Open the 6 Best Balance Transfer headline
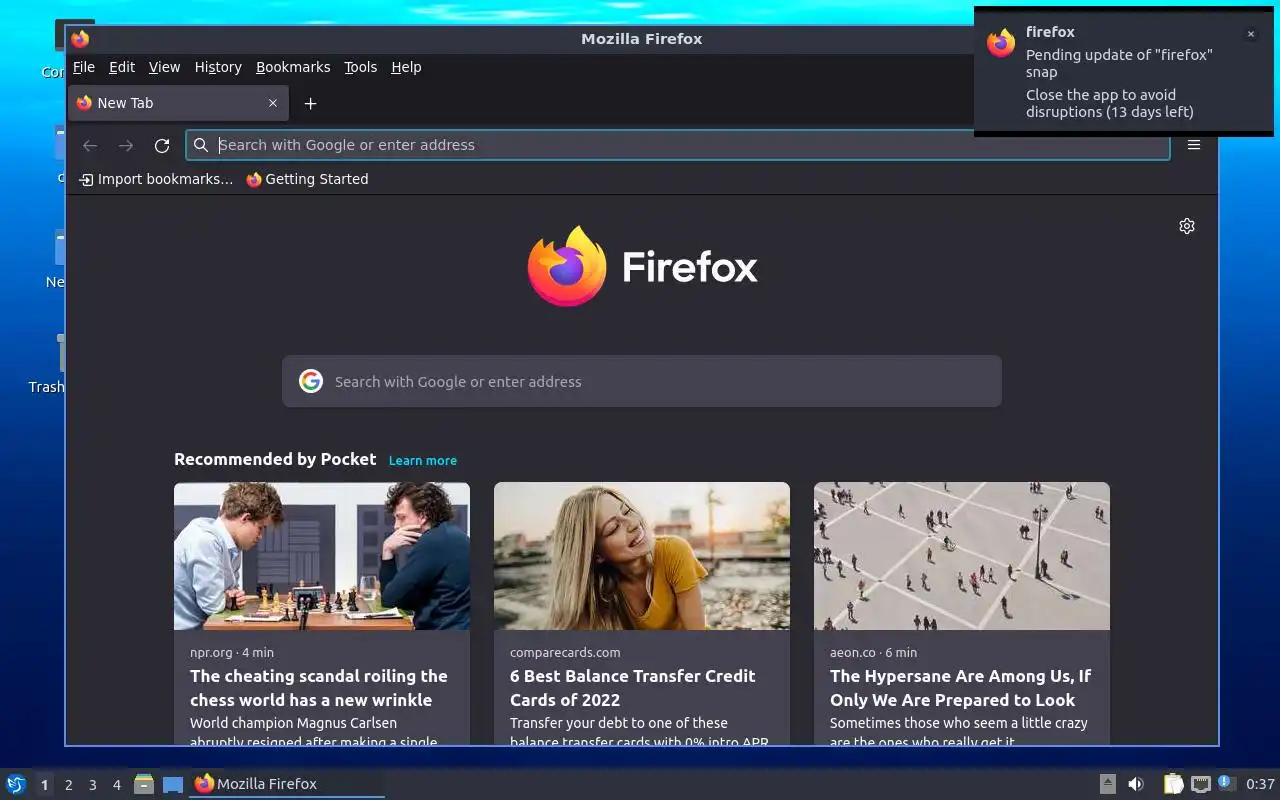1280x800 pixels. pos(633,688)
